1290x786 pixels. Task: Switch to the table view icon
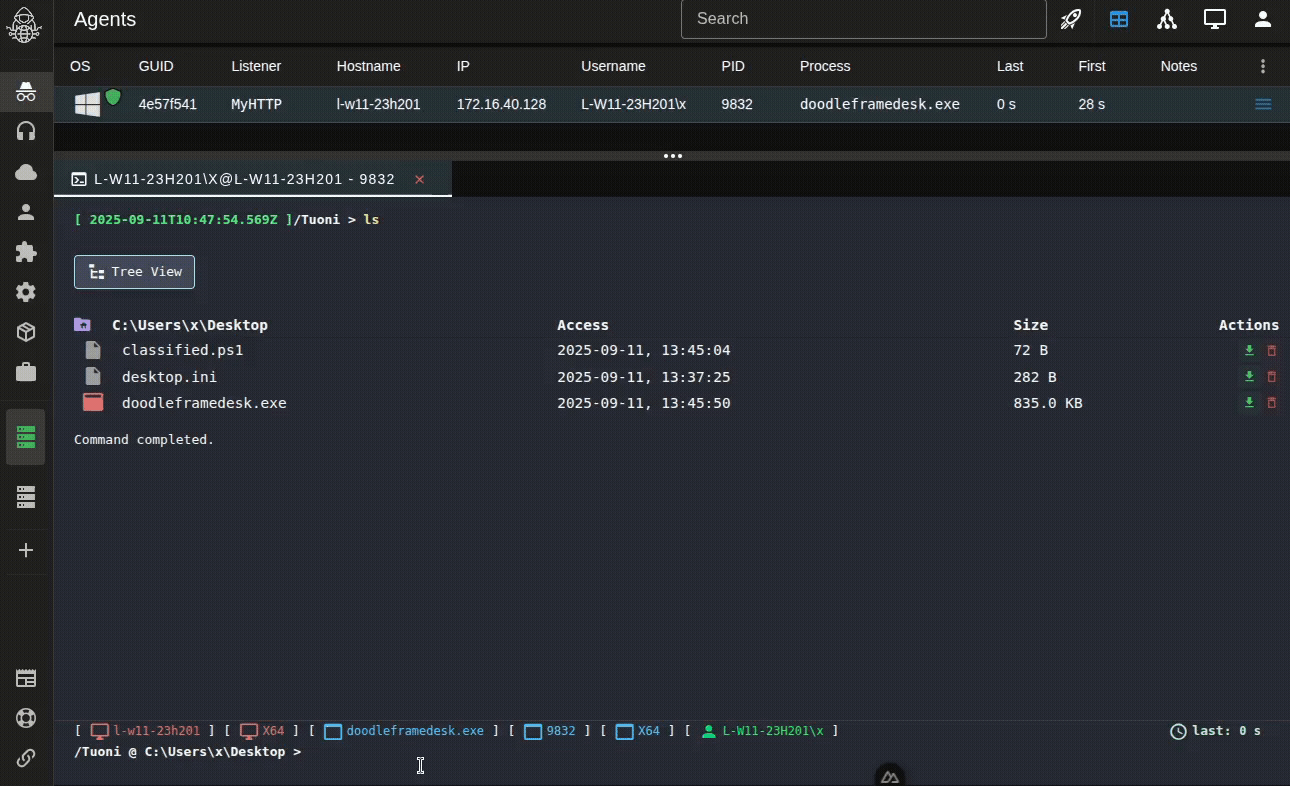pyautogui.click(x=1119, y=19)
